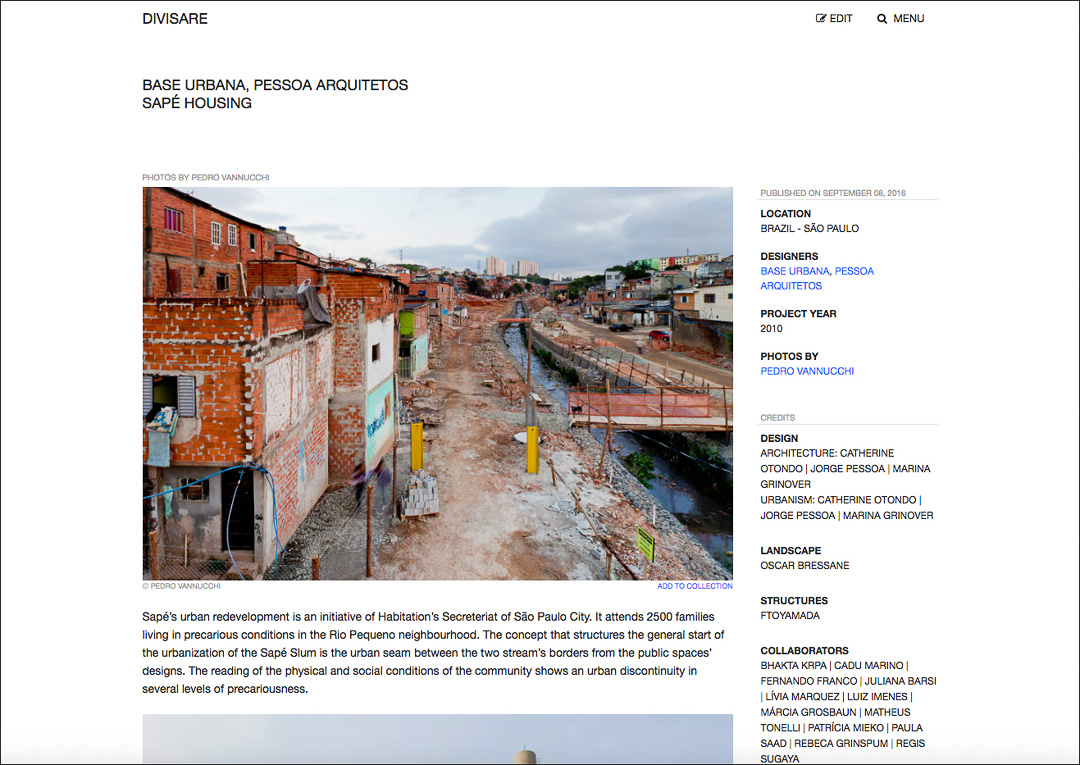The image size is (1080, 765).
Task: Click 'BRAZIL - SÃO PAULO' location value
Action: click(809, 229)
